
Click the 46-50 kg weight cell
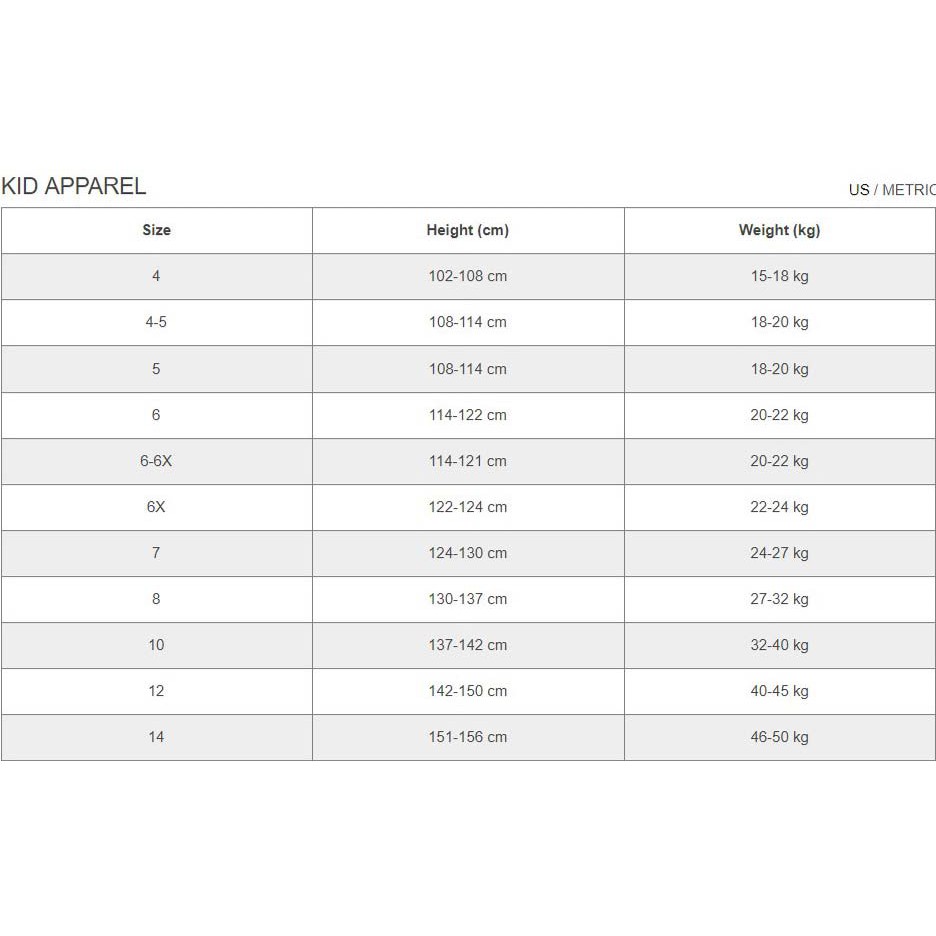tap(779, 737)
